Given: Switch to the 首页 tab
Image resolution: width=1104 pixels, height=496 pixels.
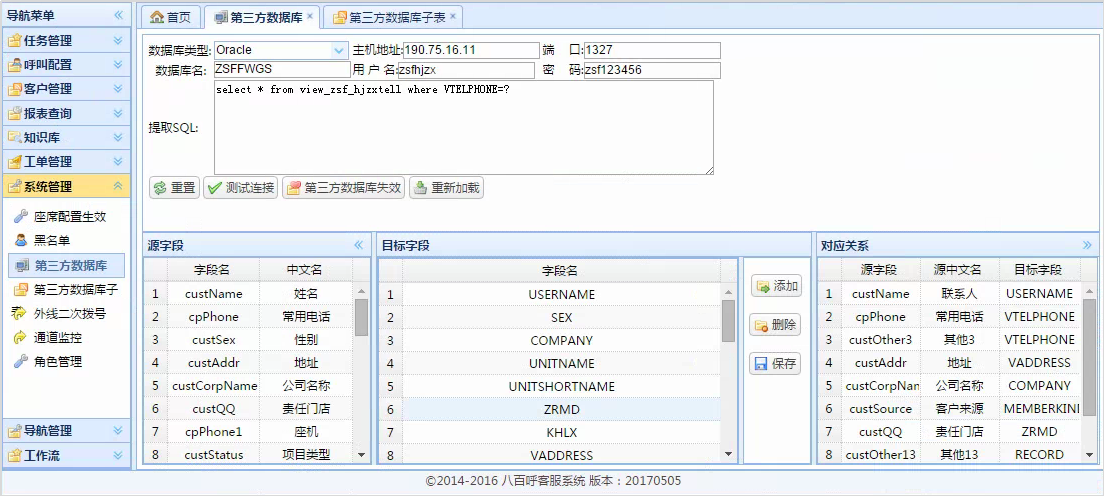Looking at the screenshot, I should [167, 17].
